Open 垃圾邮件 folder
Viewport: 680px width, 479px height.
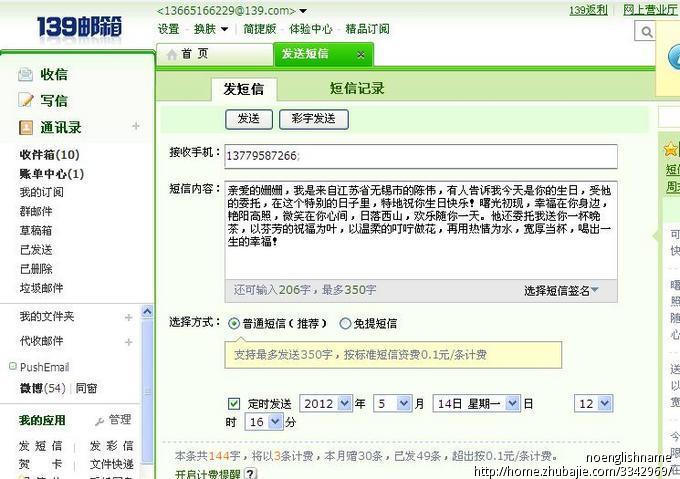42,288
